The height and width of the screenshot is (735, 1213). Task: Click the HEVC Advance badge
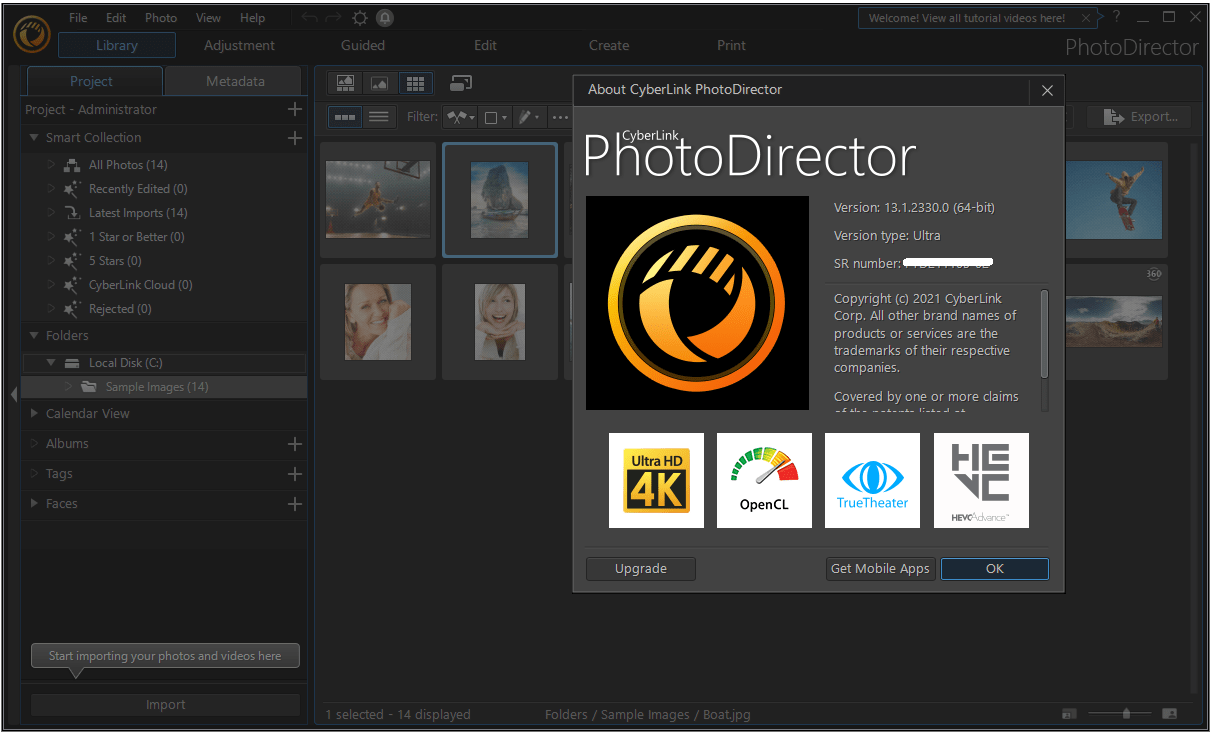[981, 480]
